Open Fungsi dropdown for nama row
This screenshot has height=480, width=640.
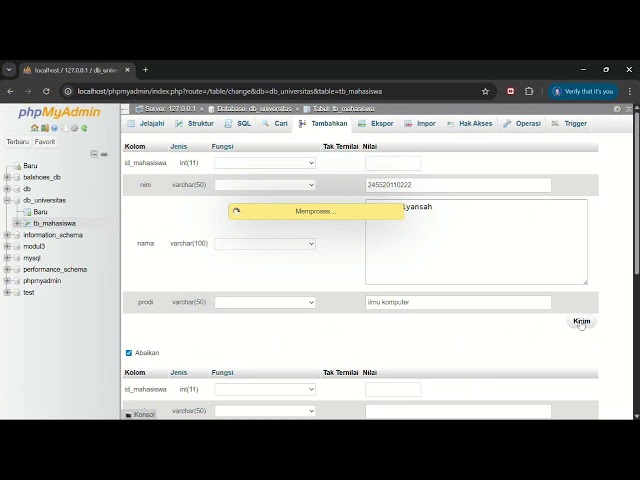265,244
